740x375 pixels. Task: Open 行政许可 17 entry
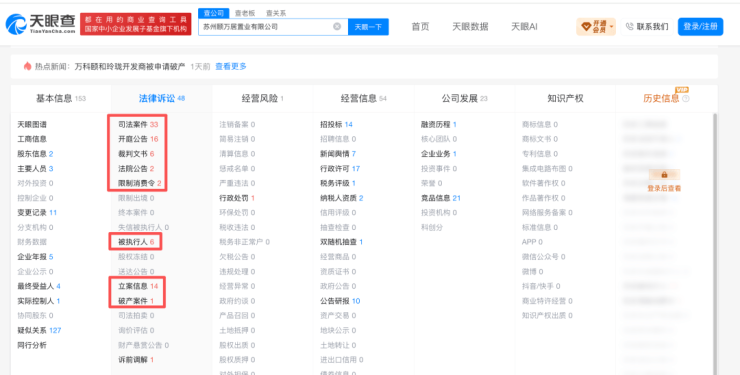[340, 168]
